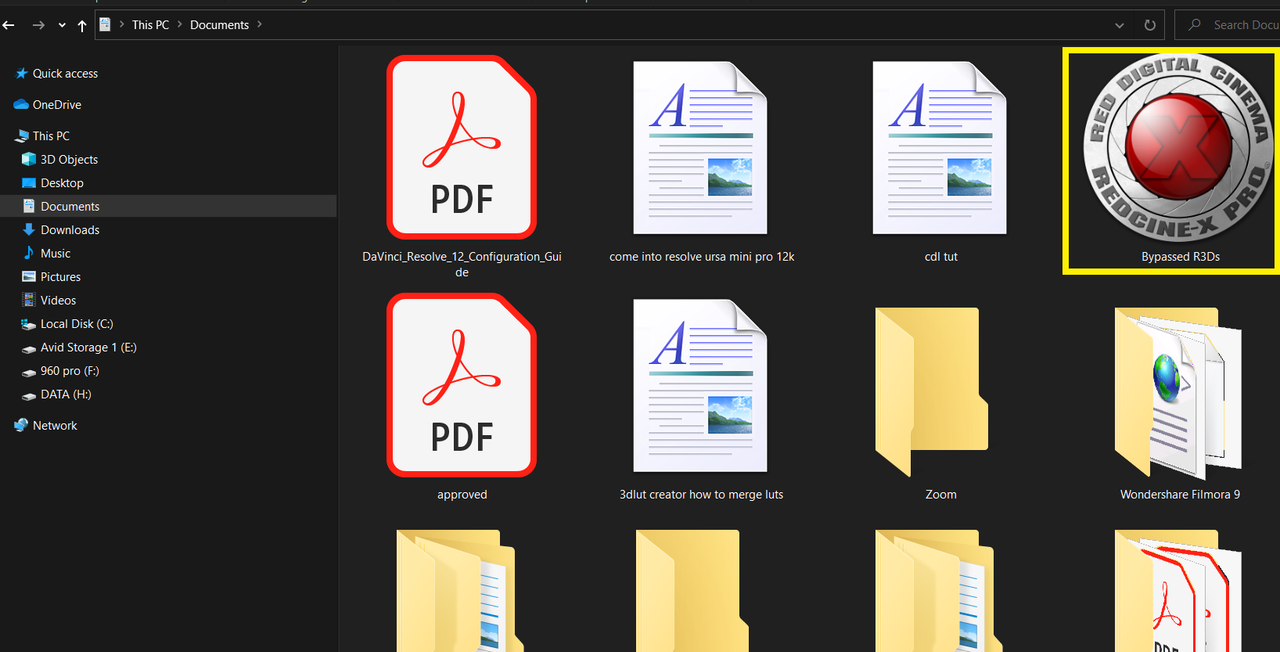The height and width of the screenshot is (652, 1280).
Task: Open the 3dlut creator how to merge luts document
Action: pyautogui.click(x=701, y=385)
